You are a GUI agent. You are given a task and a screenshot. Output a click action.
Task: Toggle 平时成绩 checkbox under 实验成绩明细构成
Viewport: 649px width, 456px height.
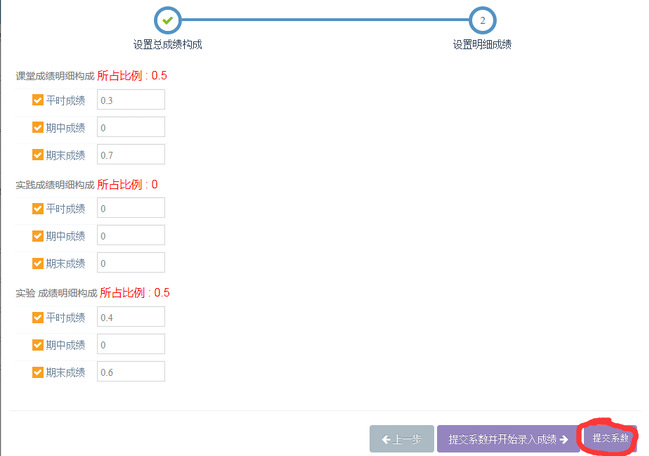[x=38, y=317]
